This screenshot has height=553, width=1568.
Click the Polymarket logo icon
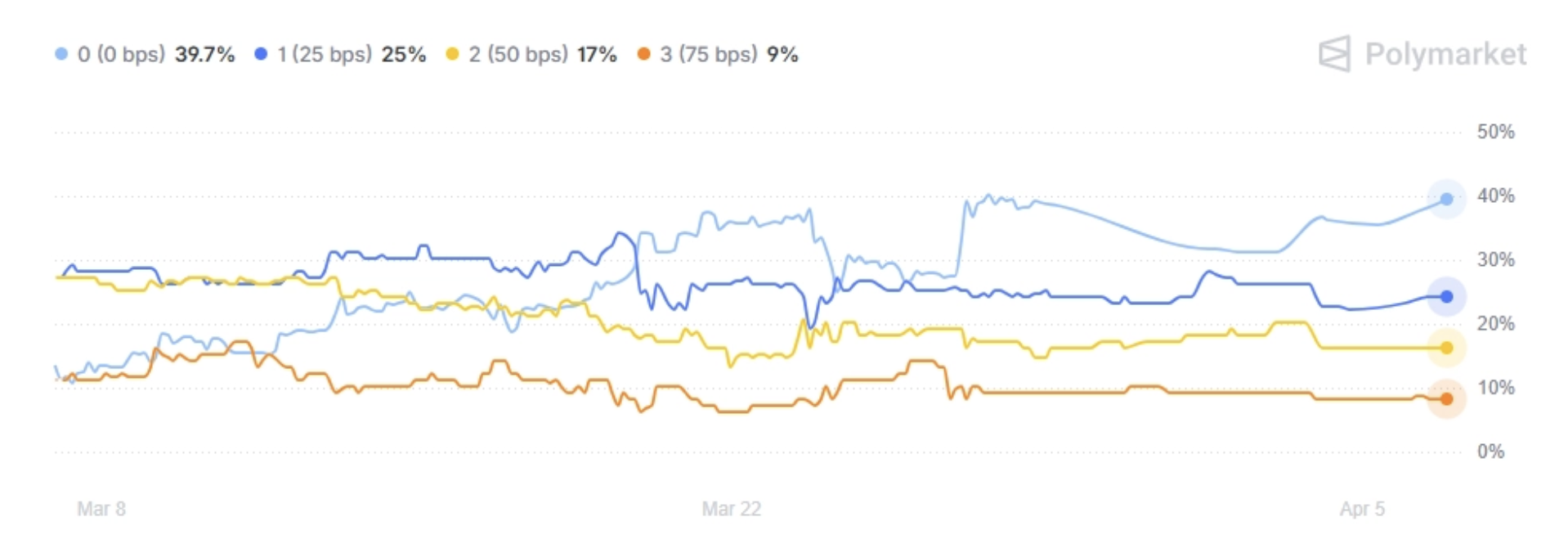(x=1334, y=54)
